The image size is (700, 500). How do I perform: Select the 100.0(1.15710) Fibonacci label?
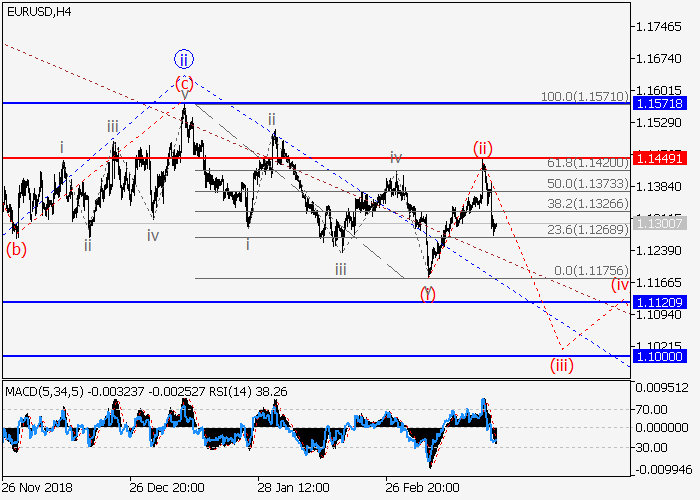tap(584, 96)
